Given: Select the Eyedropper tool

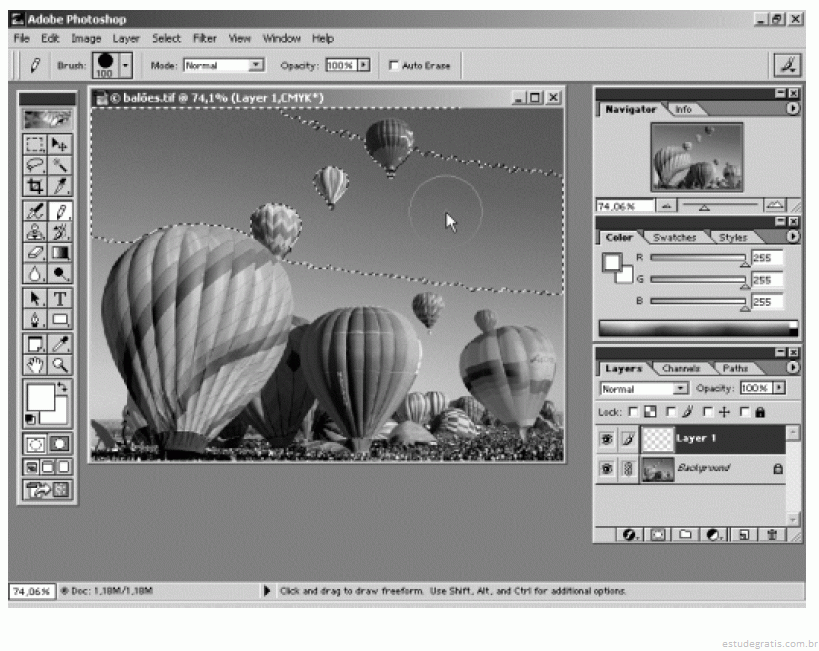Looking at the screenshot, I should click(x=60, y=344).
